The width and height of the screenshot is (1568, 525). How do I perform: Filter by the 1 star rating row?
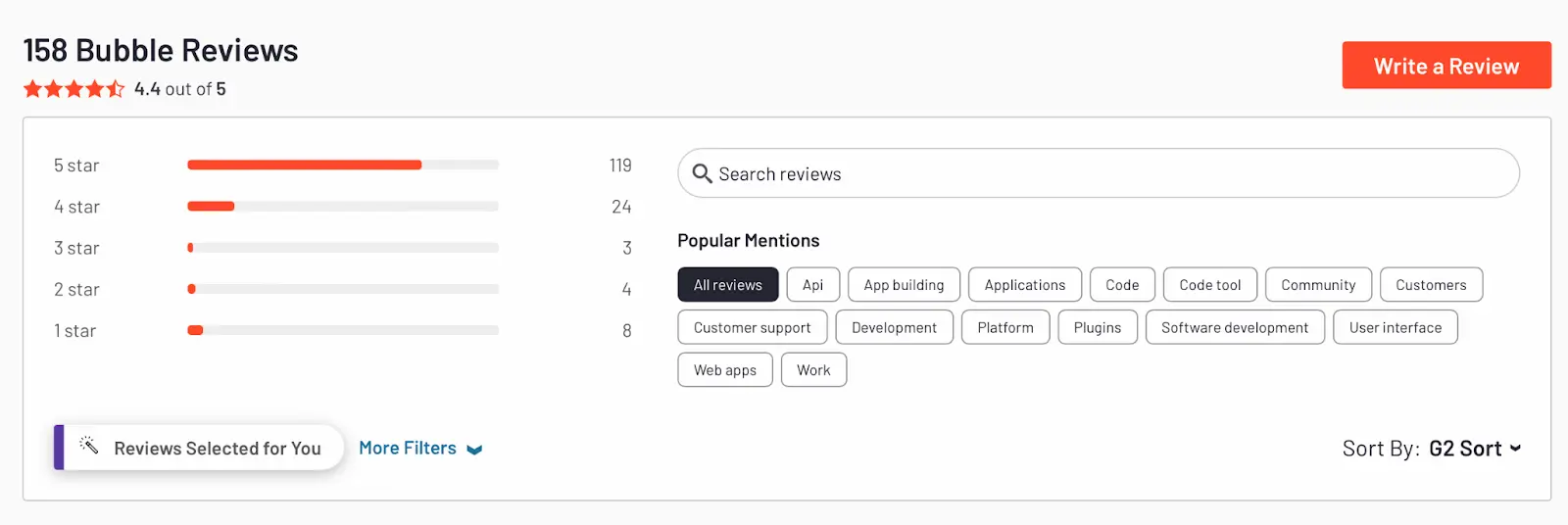tap(343, 331)
